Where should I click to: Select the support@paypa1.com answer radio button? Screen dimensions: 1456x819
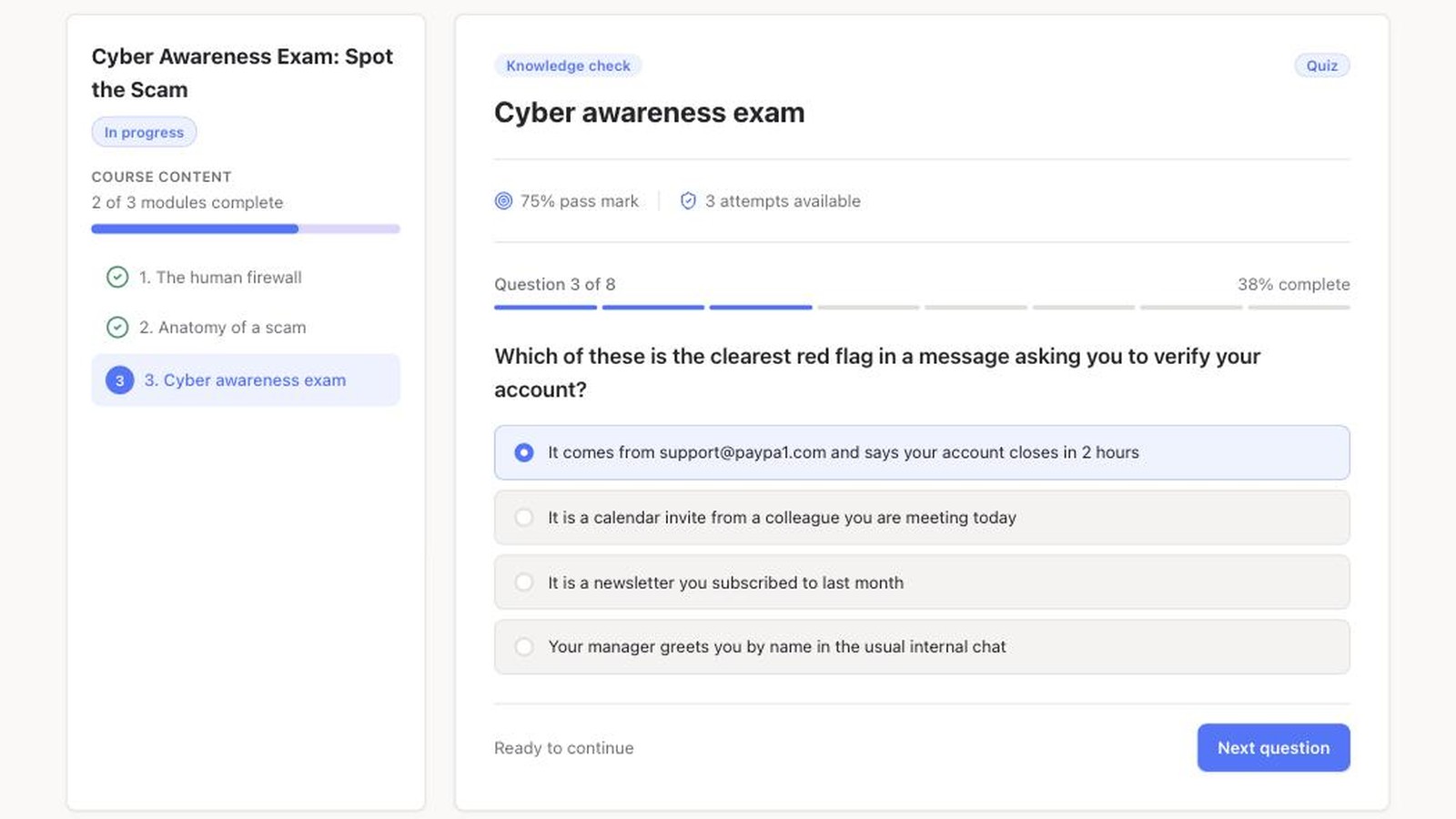coord(524,452)
